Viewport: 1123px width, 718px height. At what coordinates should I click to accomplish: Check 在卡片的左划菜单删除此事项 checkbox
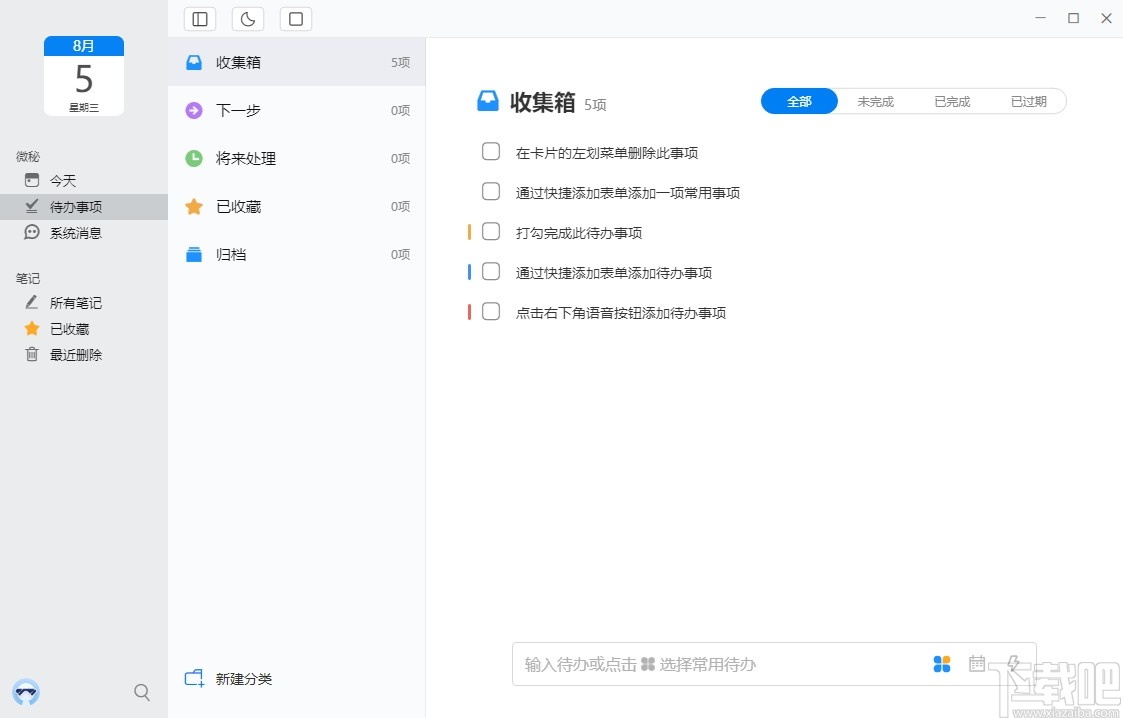(x=491, y=151)
